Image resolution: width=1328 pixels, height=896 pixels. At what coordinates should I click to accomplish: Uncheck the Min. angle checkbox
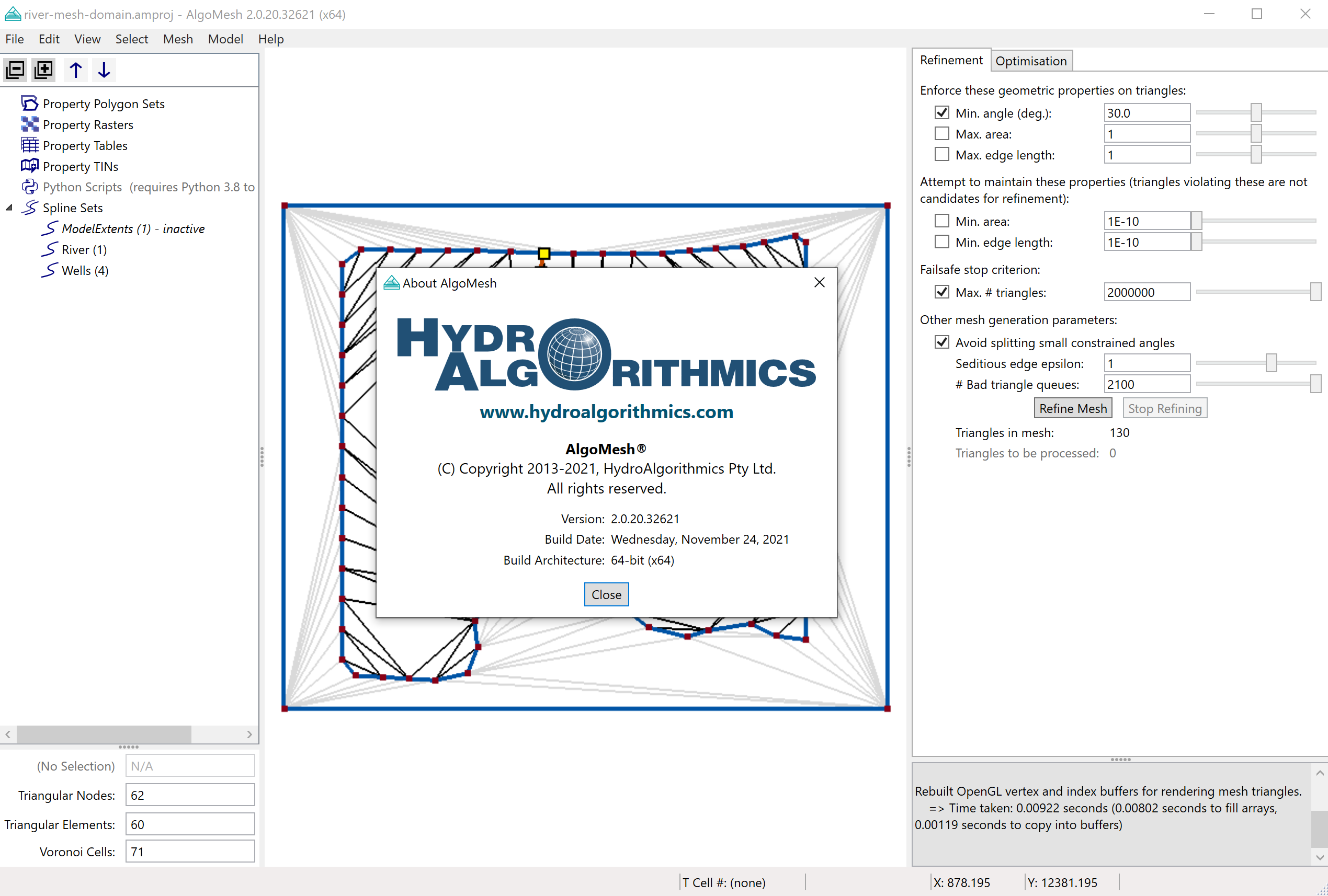941,112
